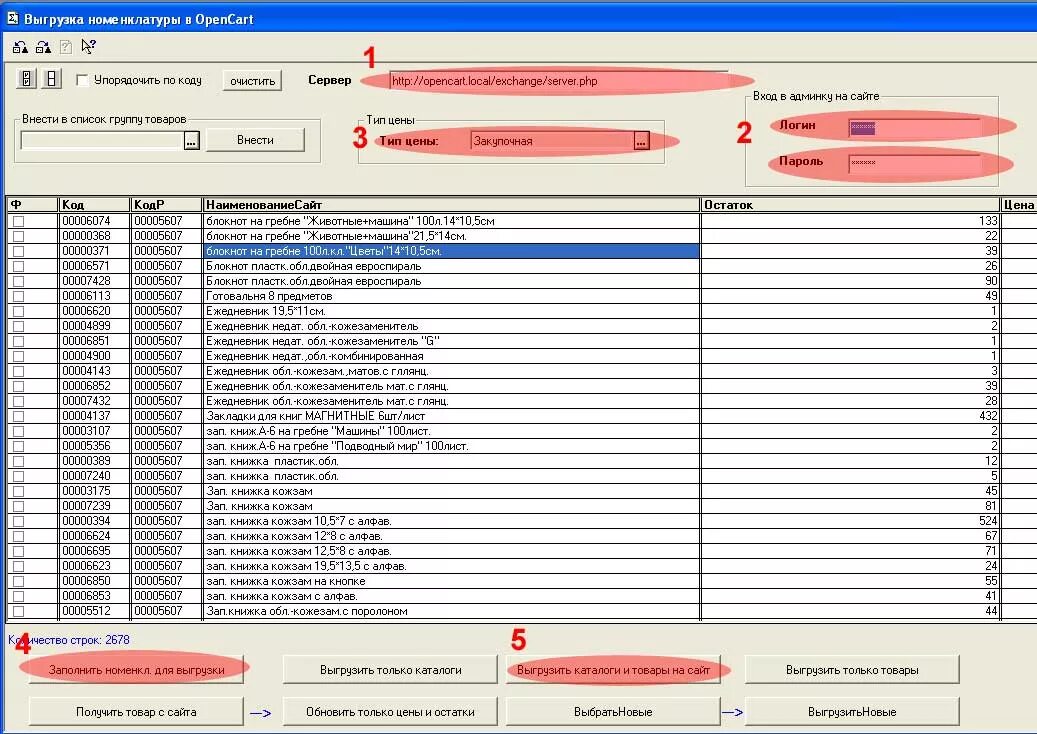
Task: Click 'Выгрузить каталоги и товары на сайт'
Action: 613,670
